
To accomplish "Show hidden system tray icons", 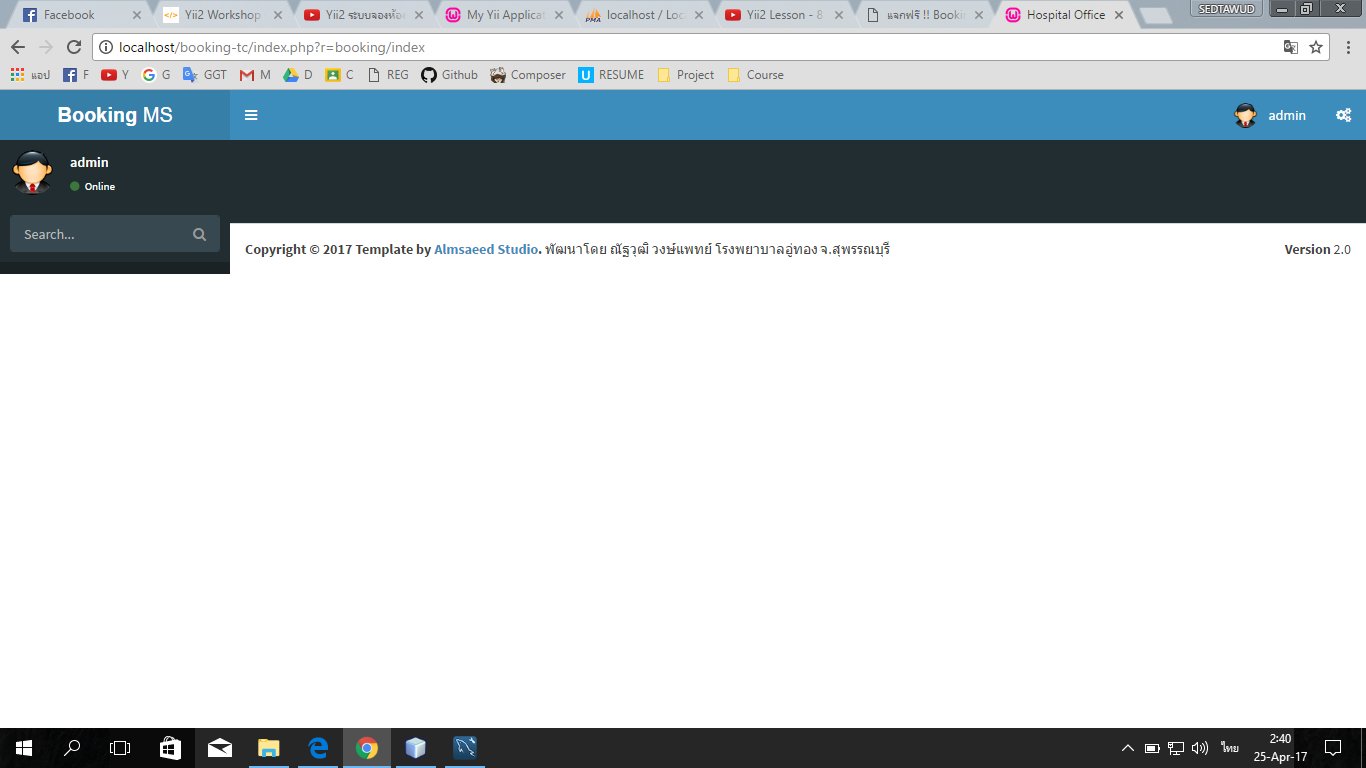I will [x=1128, y=748].
